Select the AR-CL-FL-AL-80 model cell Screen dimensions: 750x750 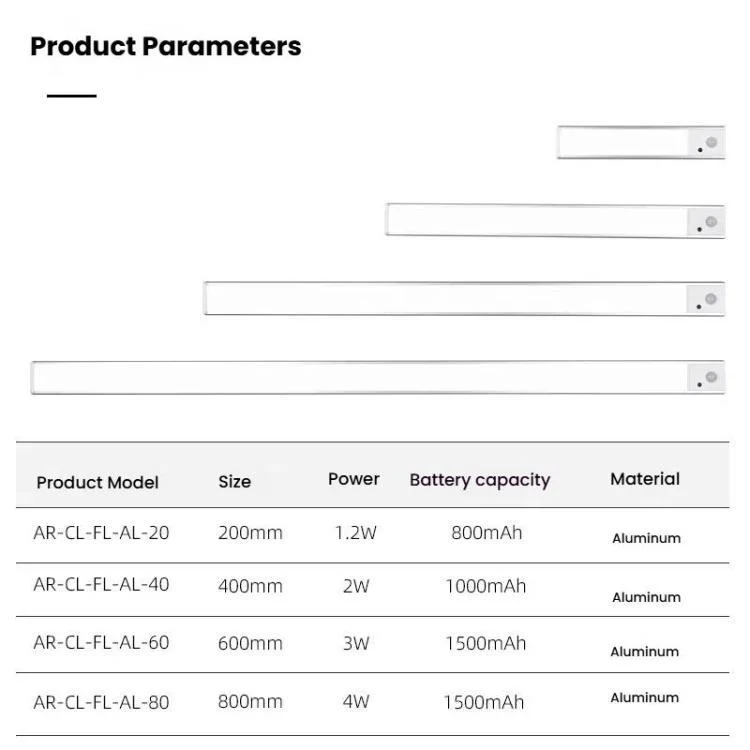101,702
